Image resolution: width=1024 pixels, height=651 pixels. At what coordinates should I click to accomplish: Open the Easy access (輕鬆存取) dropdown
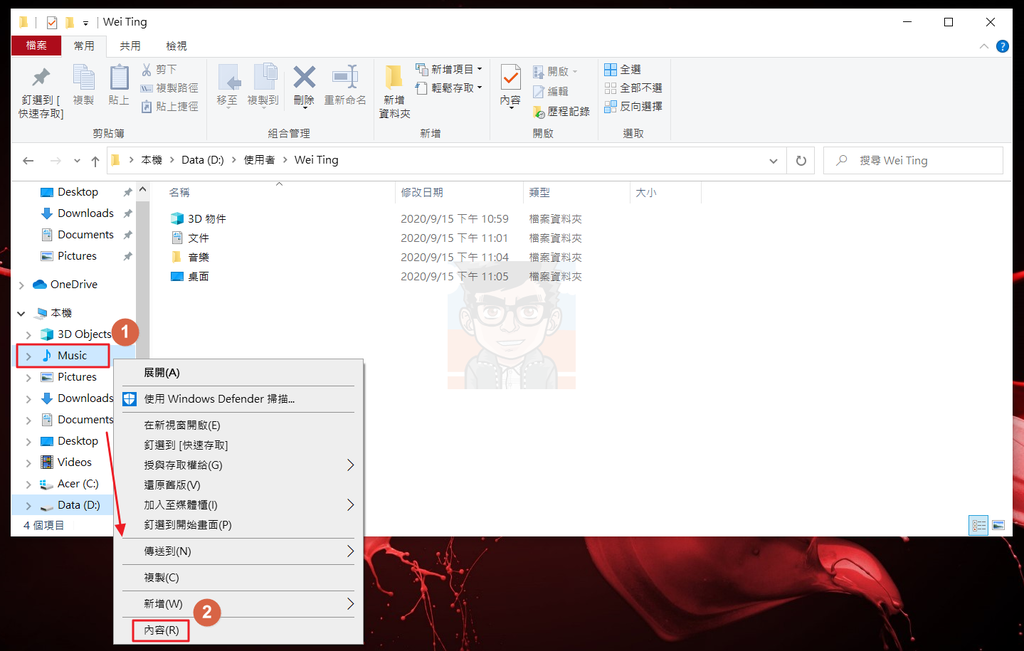coord(449,87)
